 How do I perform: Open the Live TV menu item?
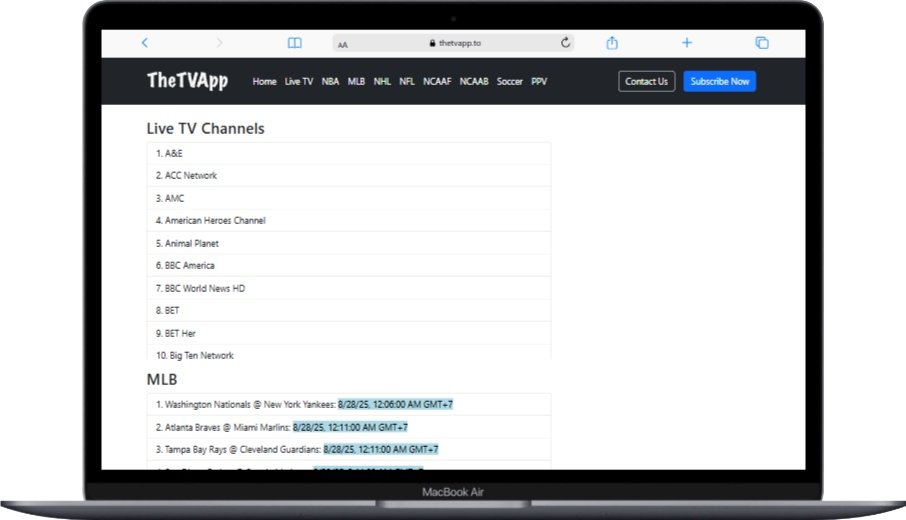pyautogui.click(x=299, y=81)
